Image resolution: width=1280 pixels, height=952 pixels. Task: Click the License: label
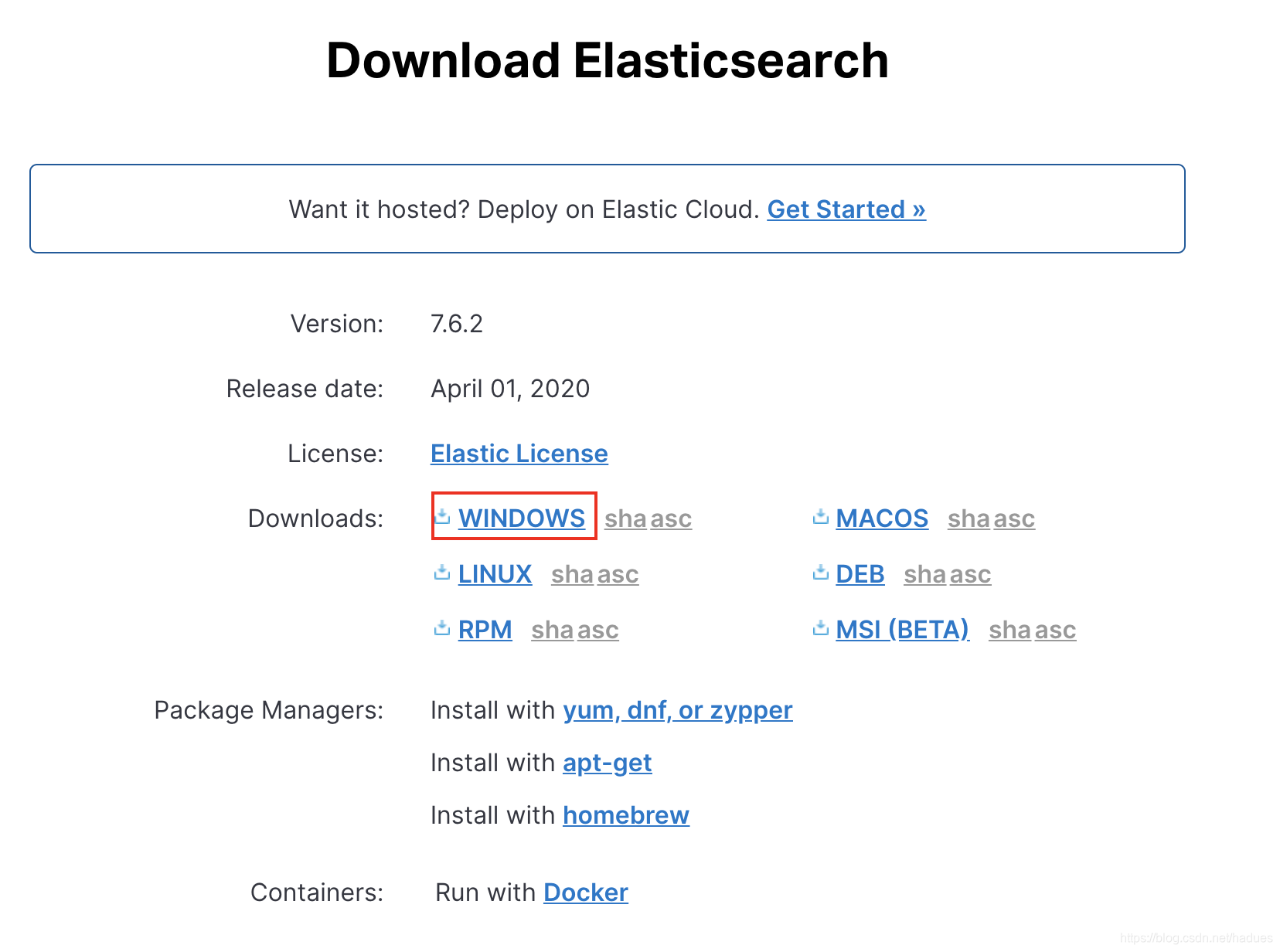(x=335, y=454)
